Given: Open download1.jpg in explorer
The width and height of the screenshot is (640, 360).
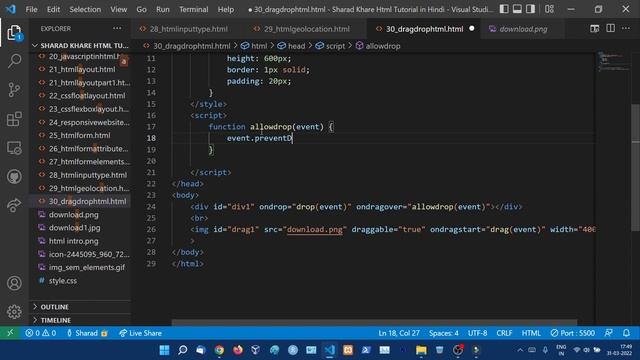Looking at the screenshot, I should point(74,227).
